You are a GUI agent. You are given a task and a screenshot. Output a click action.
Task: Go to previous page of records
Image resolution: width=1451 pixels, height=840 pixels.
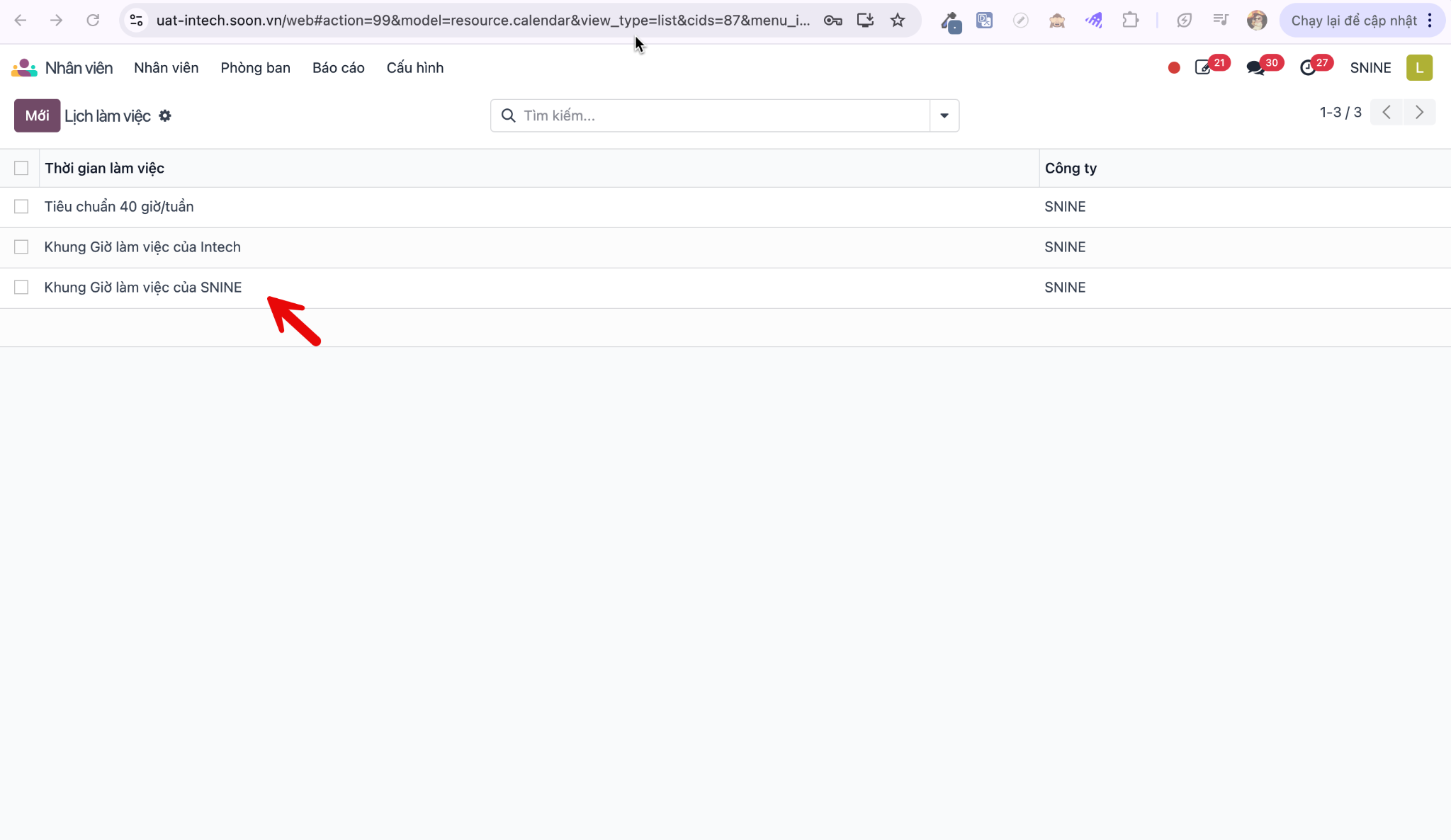1387,113
